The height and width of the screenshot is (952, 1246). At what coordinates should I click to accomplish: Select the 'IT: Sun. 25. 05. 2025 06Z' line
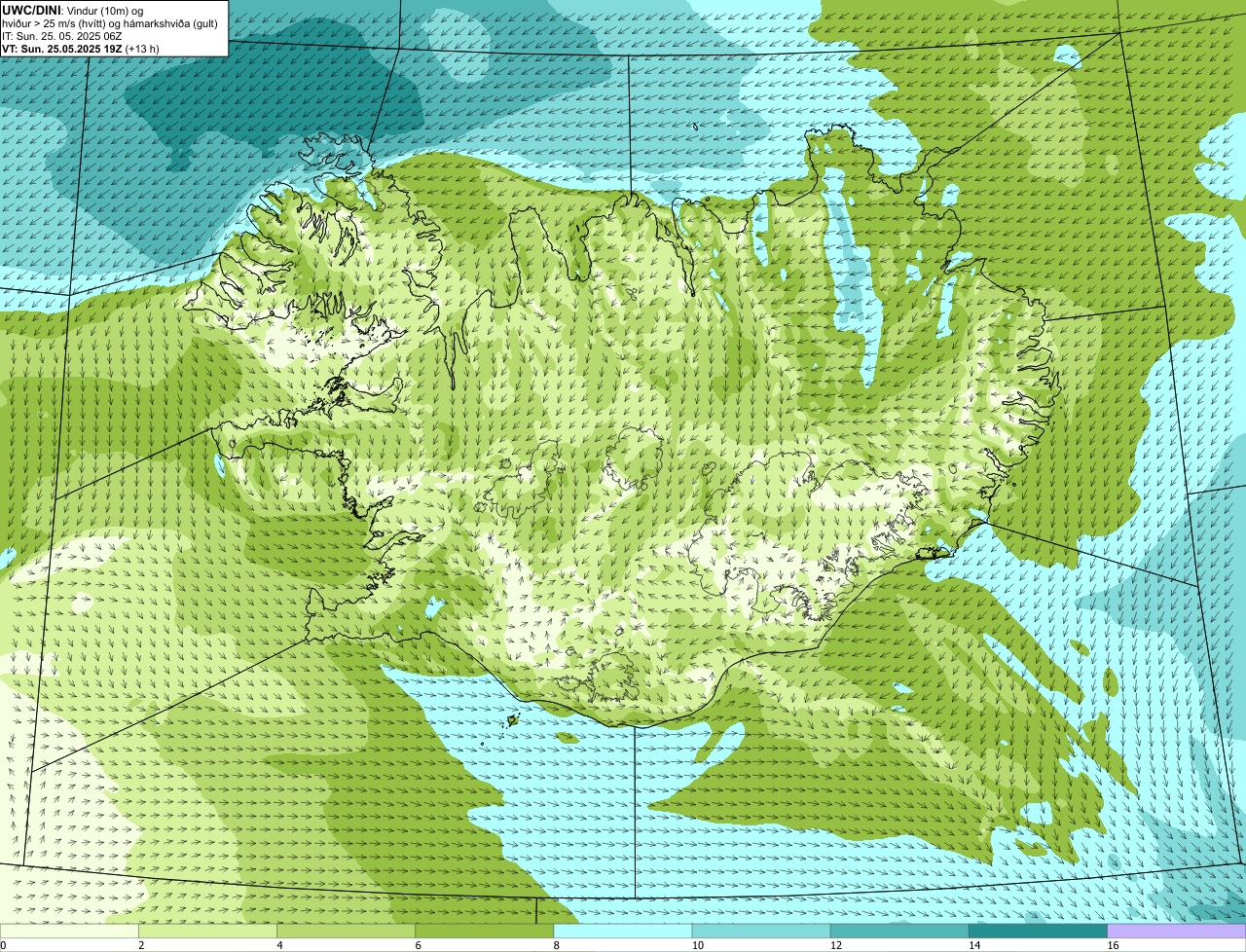click(62, 36)
